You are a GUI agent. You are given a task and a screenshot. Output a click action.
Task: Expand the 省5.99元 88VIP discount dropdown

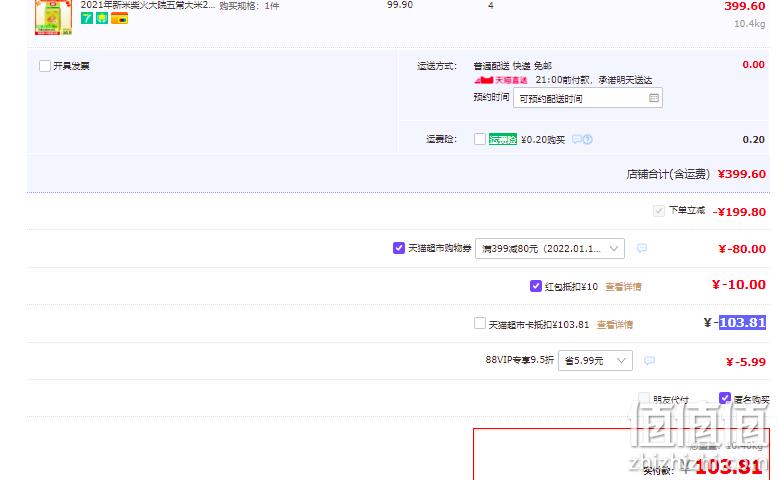click(595, 360)
